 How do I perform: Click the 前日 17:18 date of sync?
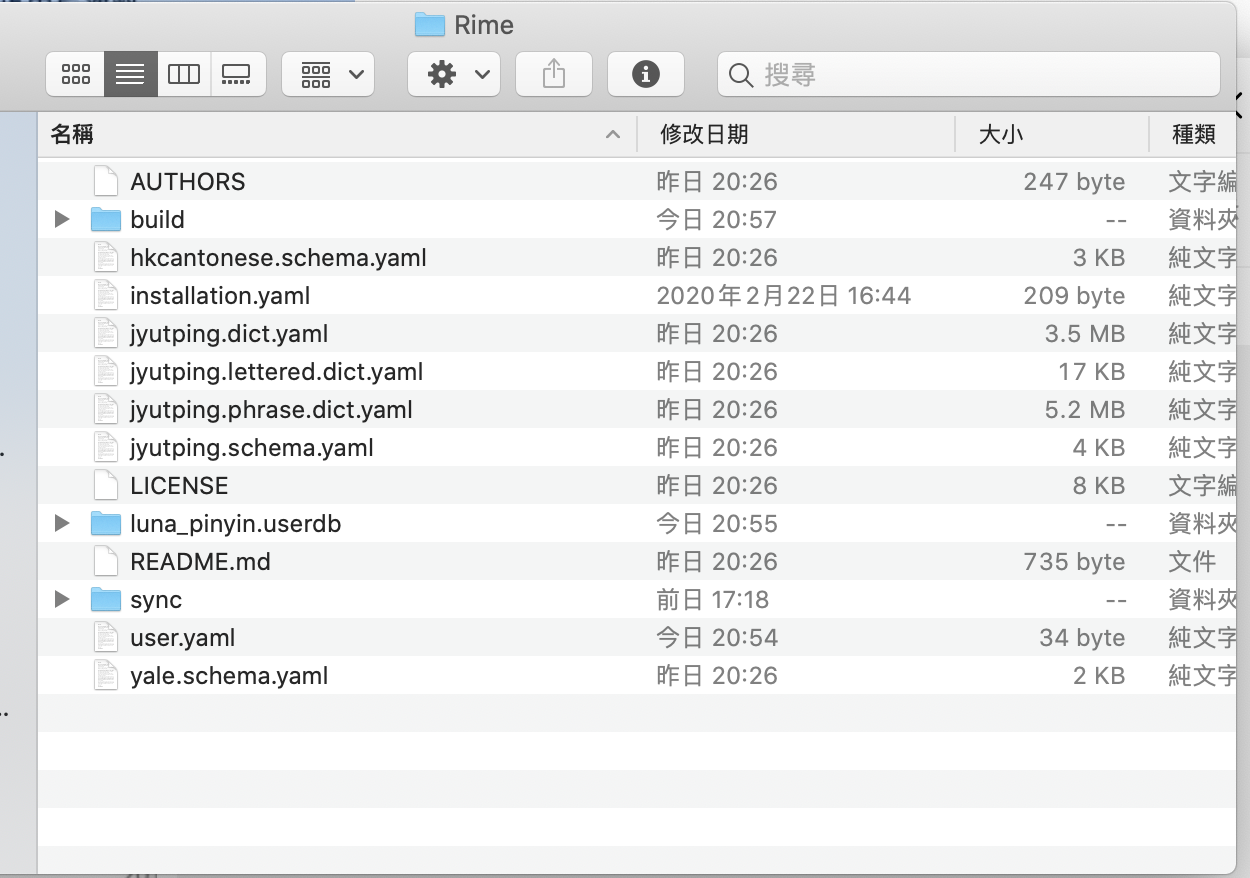713,600
